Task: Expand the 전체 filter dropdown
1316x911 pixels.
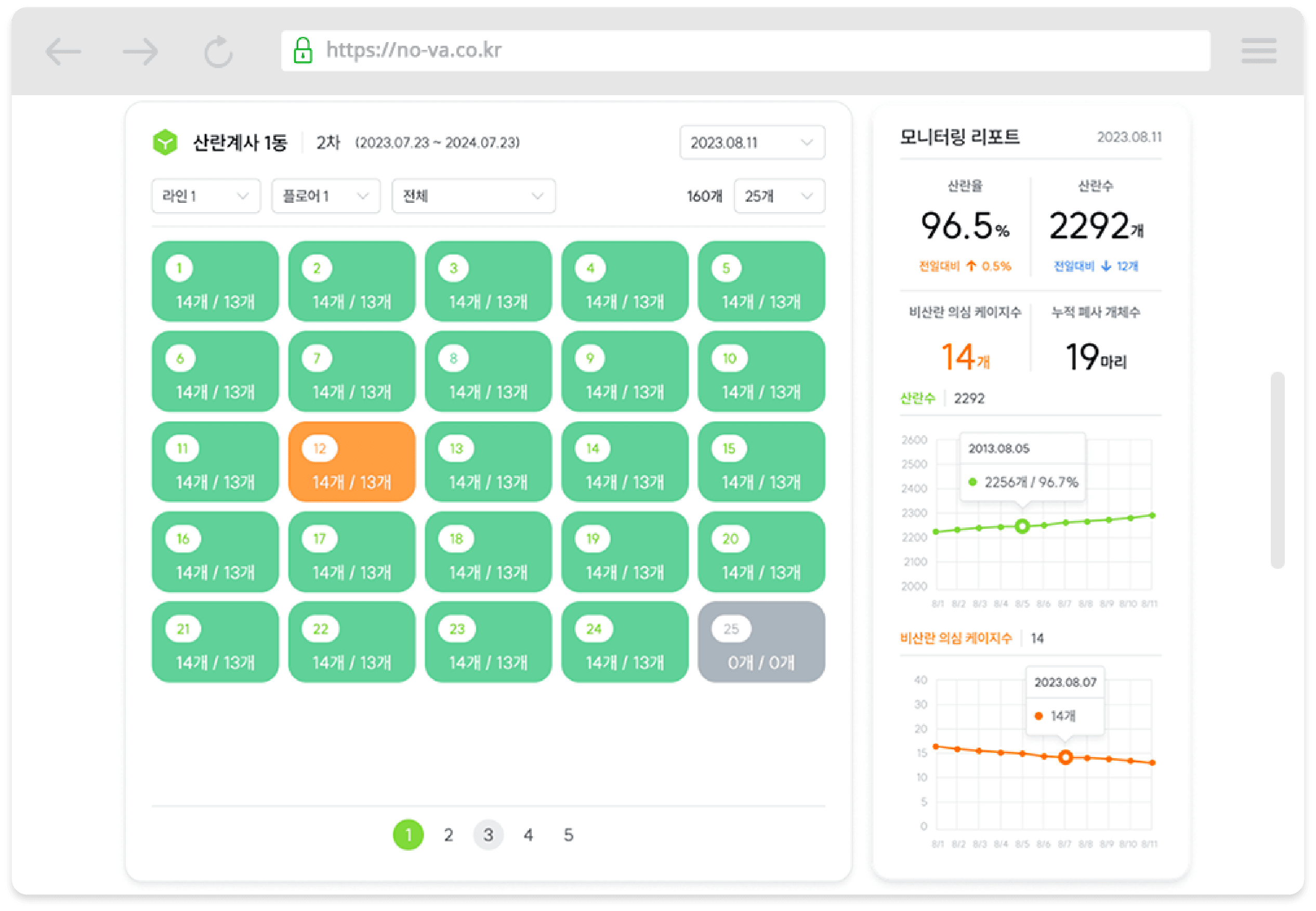Action: coord(473,197)
